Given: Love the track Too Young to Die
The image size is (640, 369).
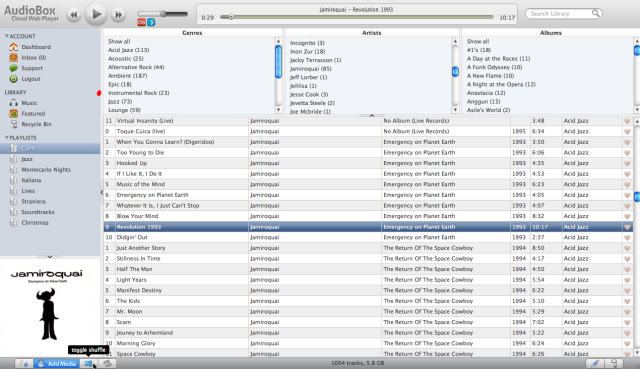Looking at the screenshot, I should coord(627,153).
